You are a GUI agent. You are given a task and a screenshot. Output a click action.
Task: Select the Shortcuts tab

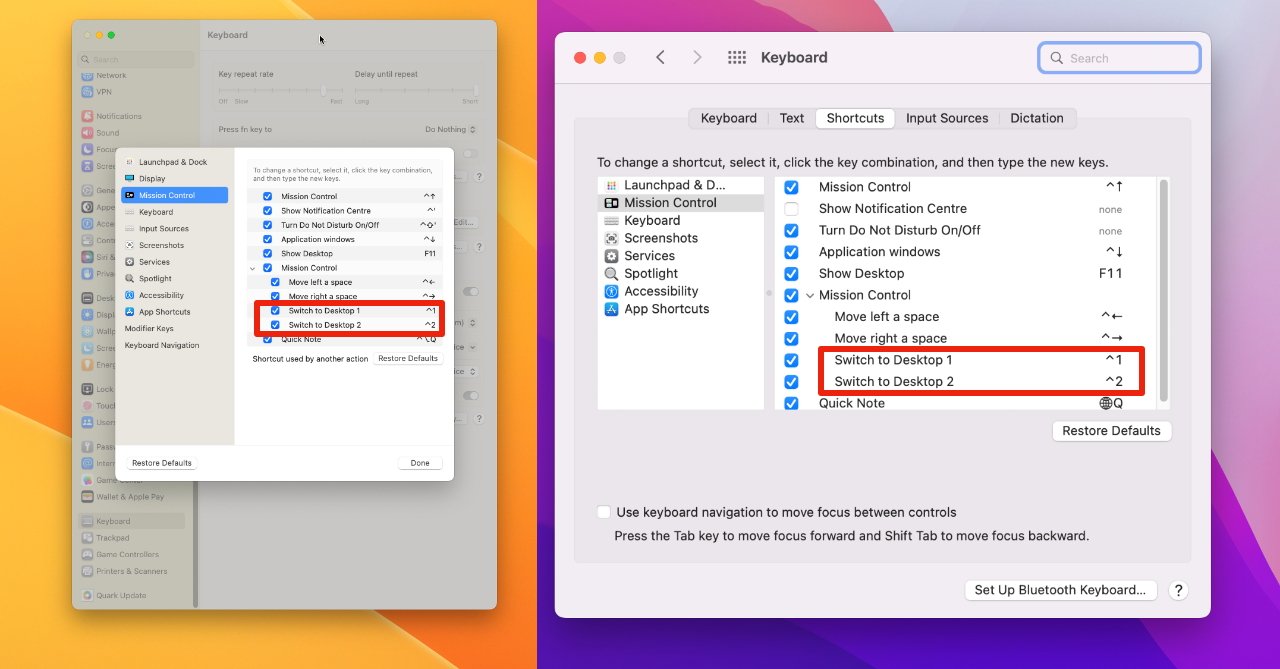(x=855, y=118)
